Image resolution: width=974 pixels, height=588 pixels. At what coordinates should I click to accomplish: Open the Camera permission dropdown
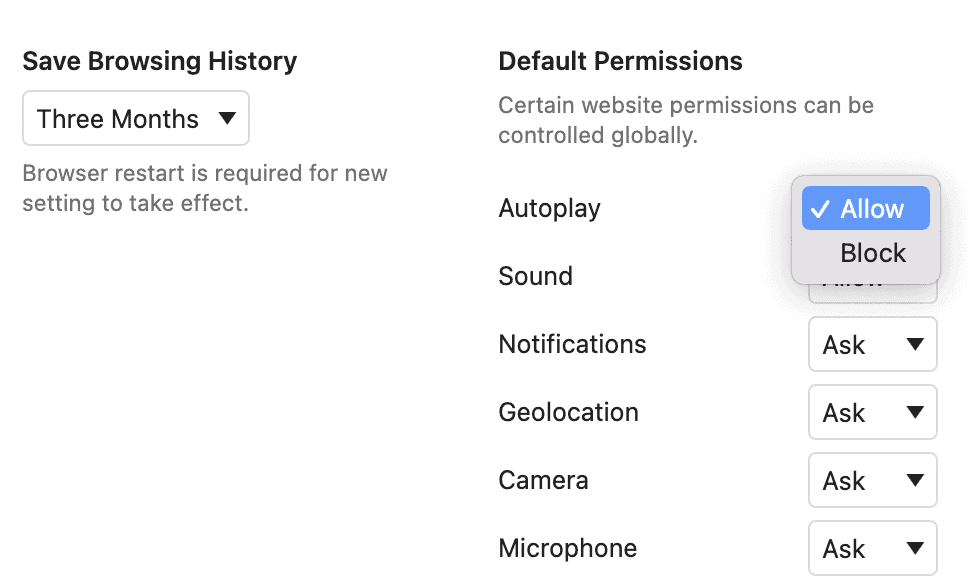coord(872,480)
